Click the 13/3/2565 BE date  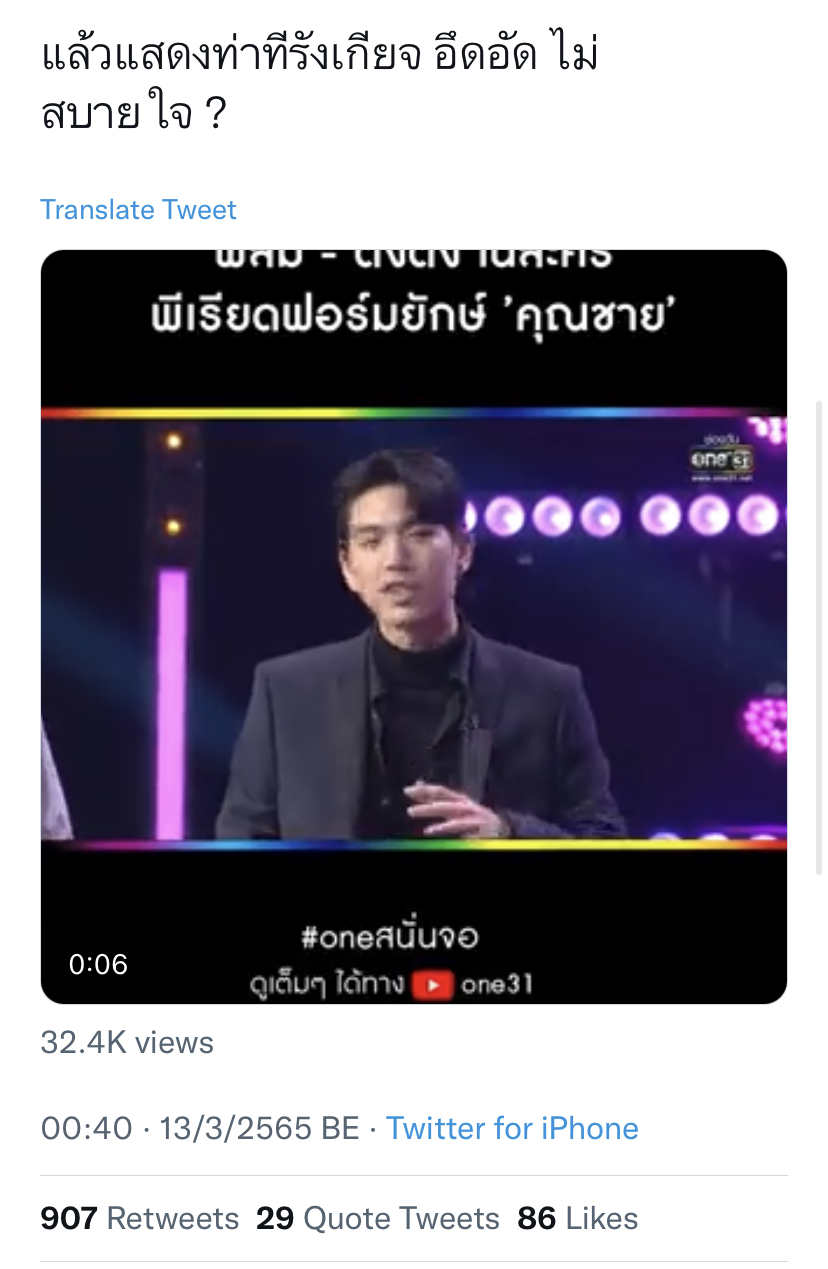(259, 1128)
